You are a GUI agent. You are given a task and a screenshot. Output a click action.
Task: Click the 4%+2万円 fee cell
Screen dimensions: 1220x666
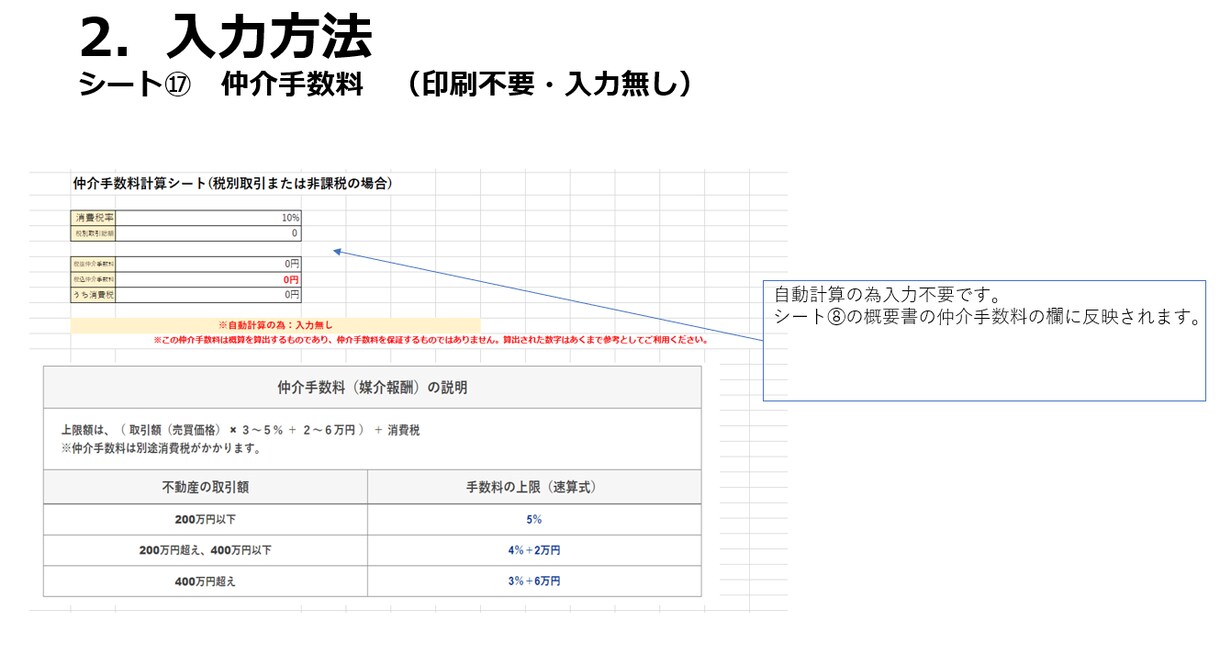(x=533, y=551)
